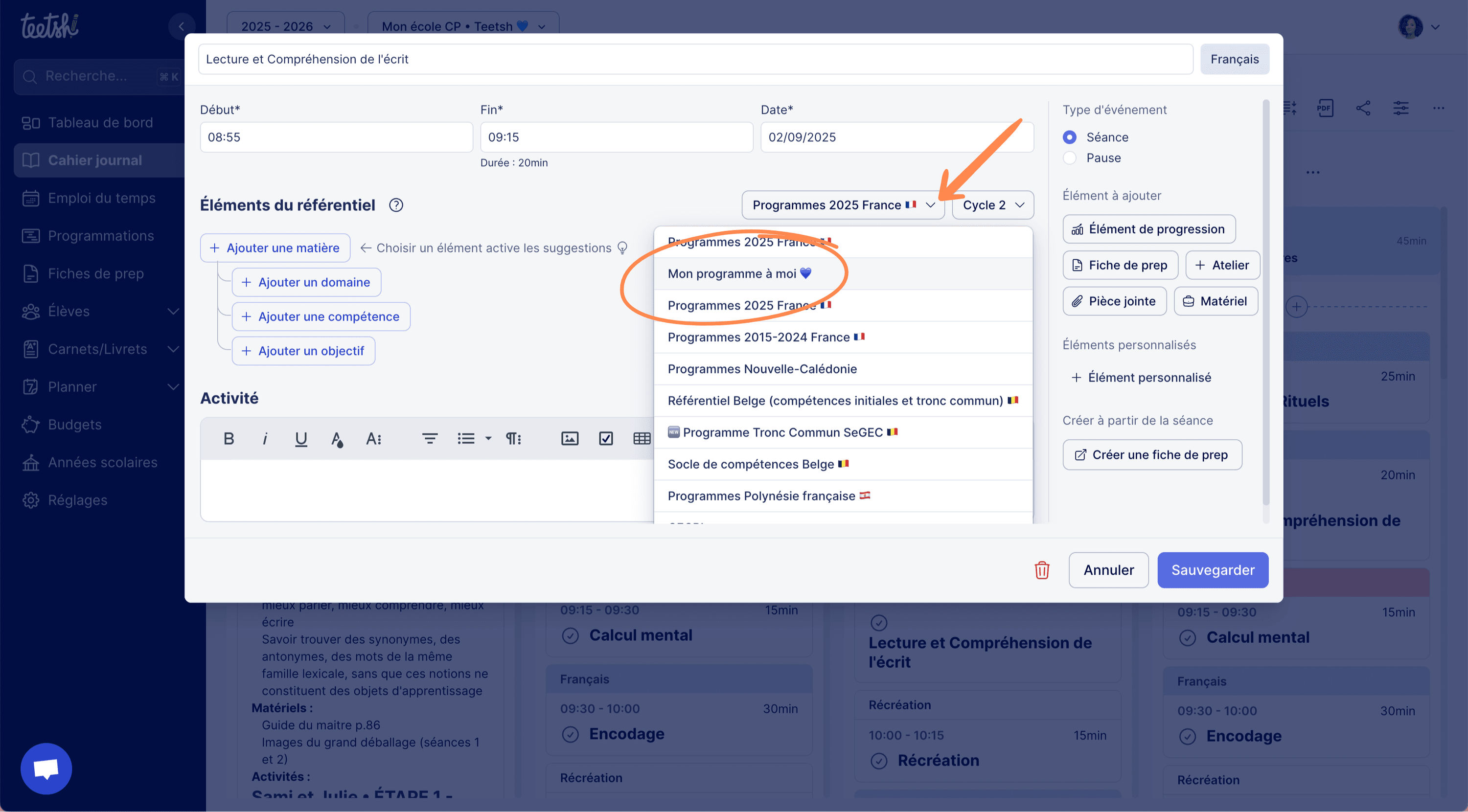
Task: Open the font size tool
Action: [x=373, y=438]
